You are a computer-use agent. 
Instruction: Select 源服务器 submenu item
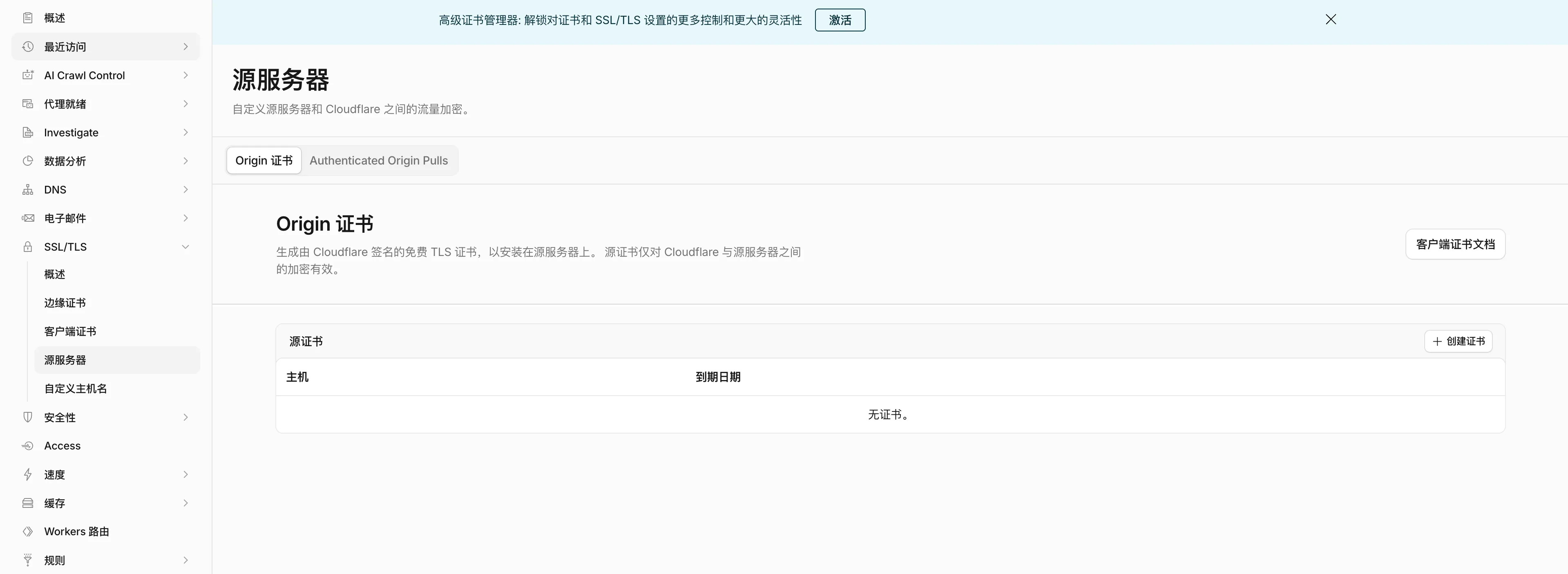tap(117, 360)
